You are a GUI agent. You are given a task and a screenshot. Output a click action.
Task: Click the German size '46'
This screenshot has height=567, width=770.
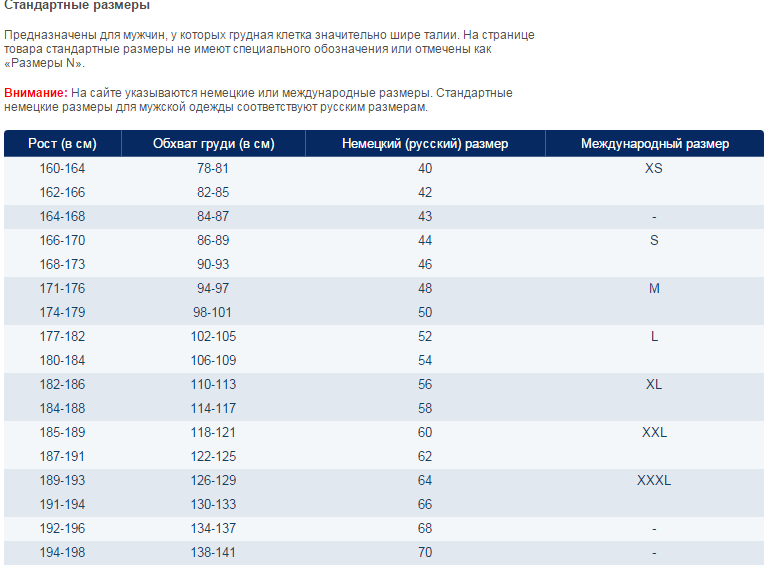[425, 265]
